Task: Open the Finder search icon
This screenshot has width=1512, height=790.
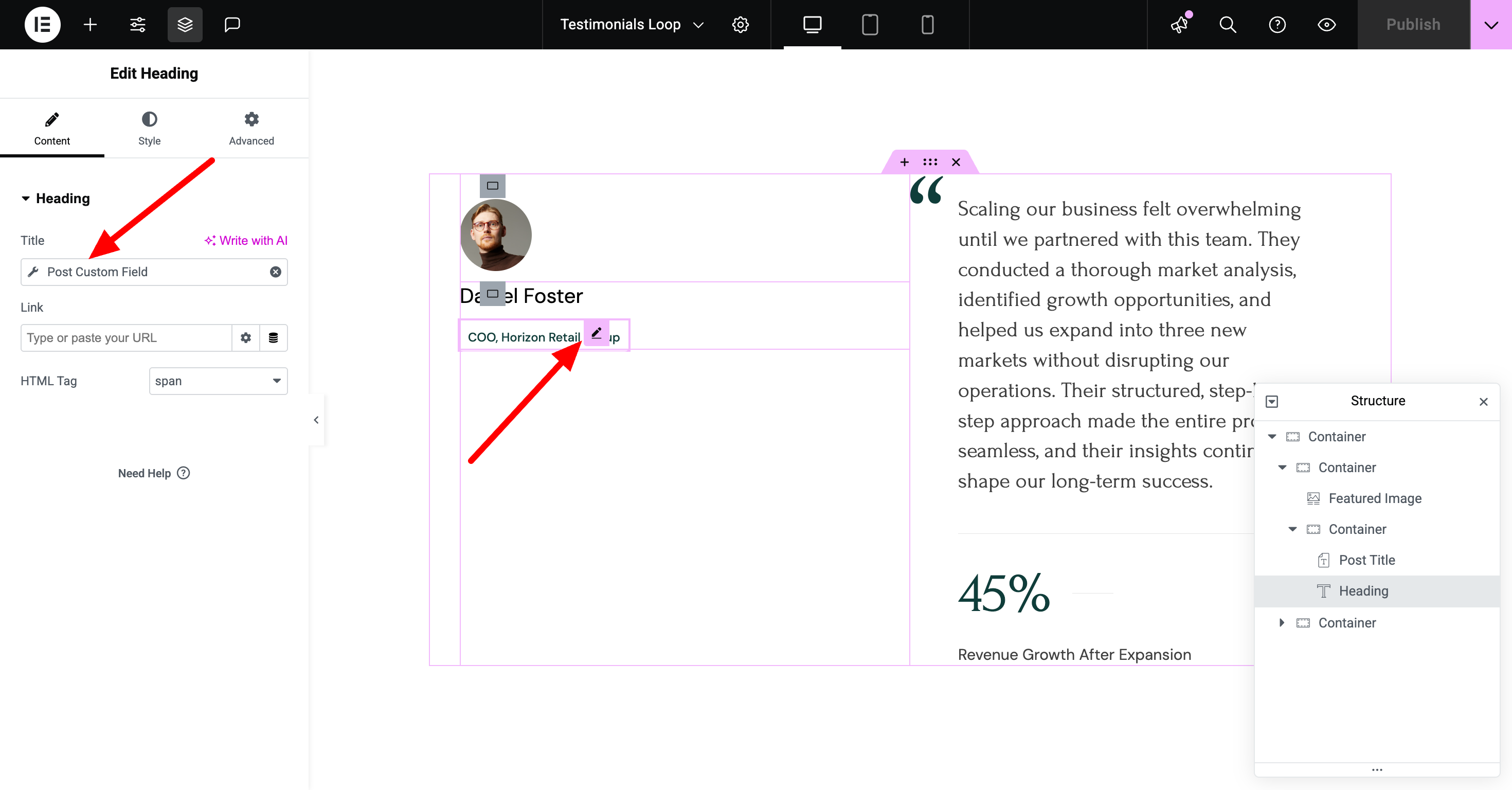Action: [x=1227, y=25]
